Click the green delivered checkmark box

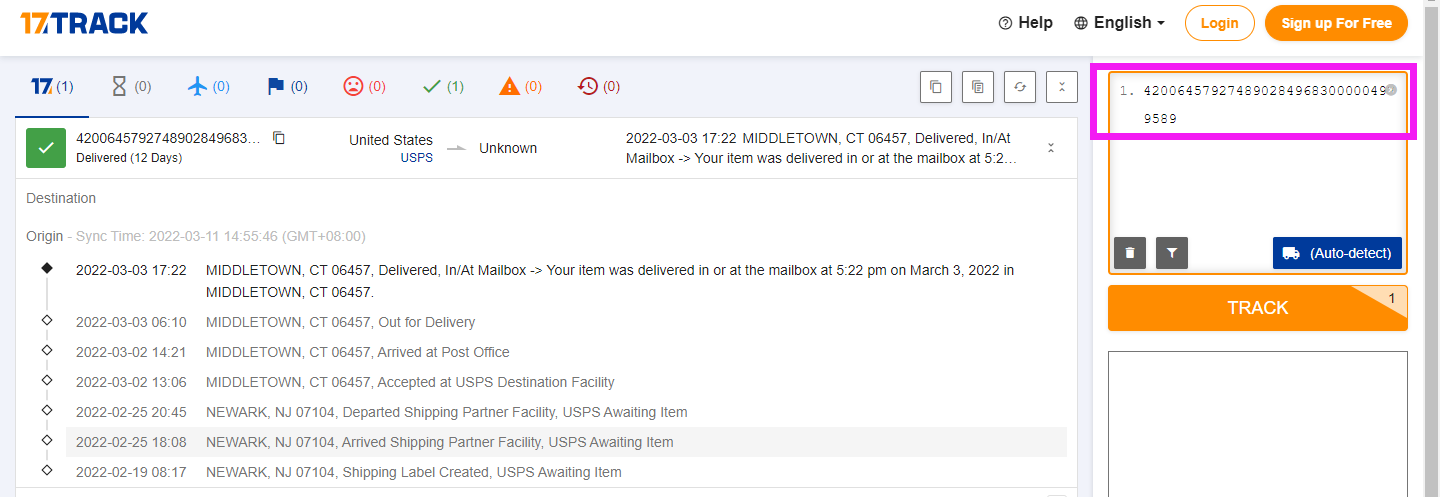click(45, 148)
